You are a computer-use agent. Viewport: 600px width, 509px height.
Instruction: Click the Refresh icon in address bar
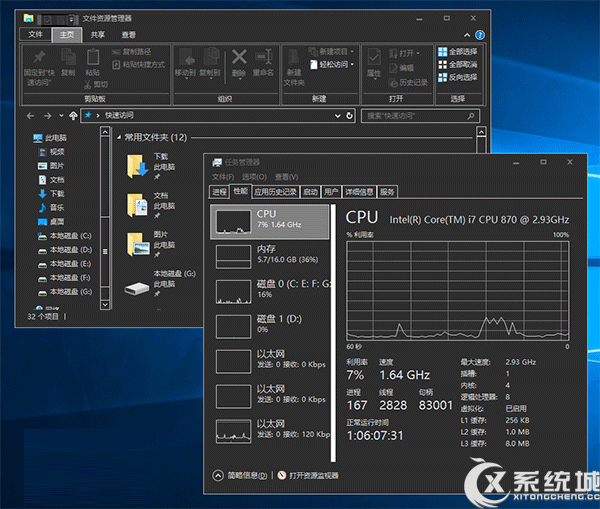click(349, 116)
